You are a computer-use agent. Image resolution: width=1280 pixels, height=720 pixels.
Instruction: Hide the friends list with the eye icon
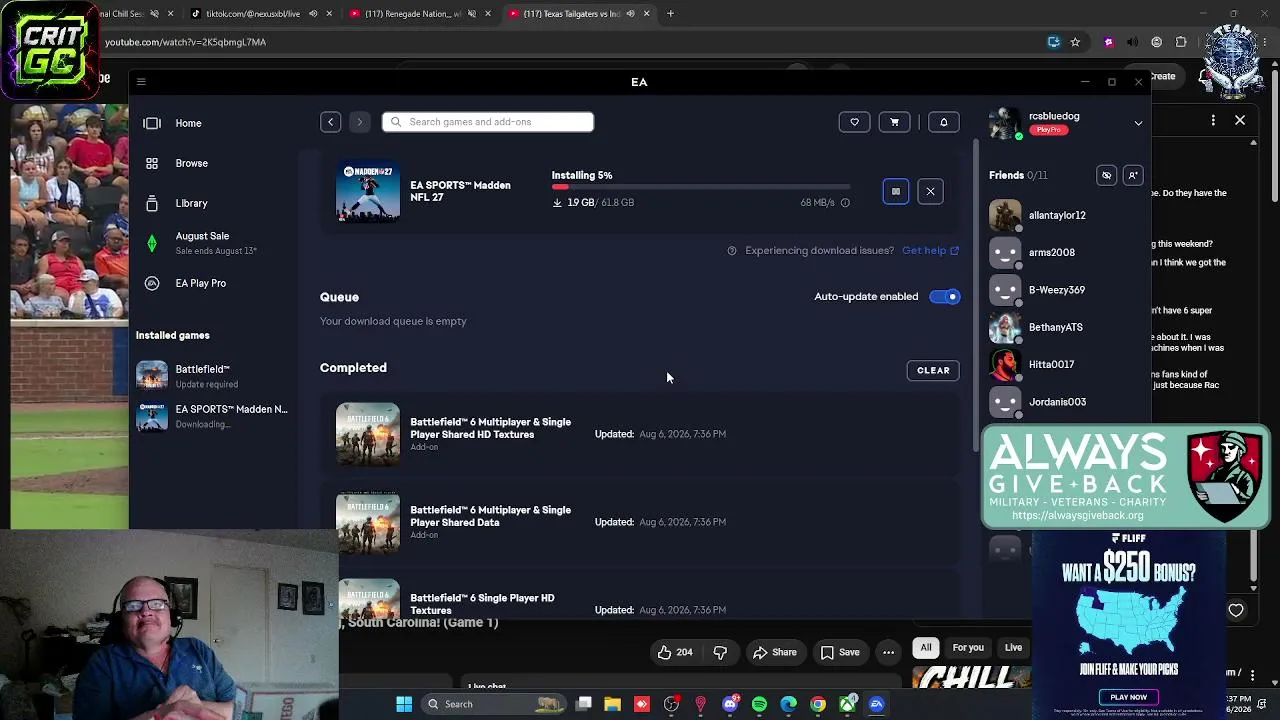pos(1106,176)
